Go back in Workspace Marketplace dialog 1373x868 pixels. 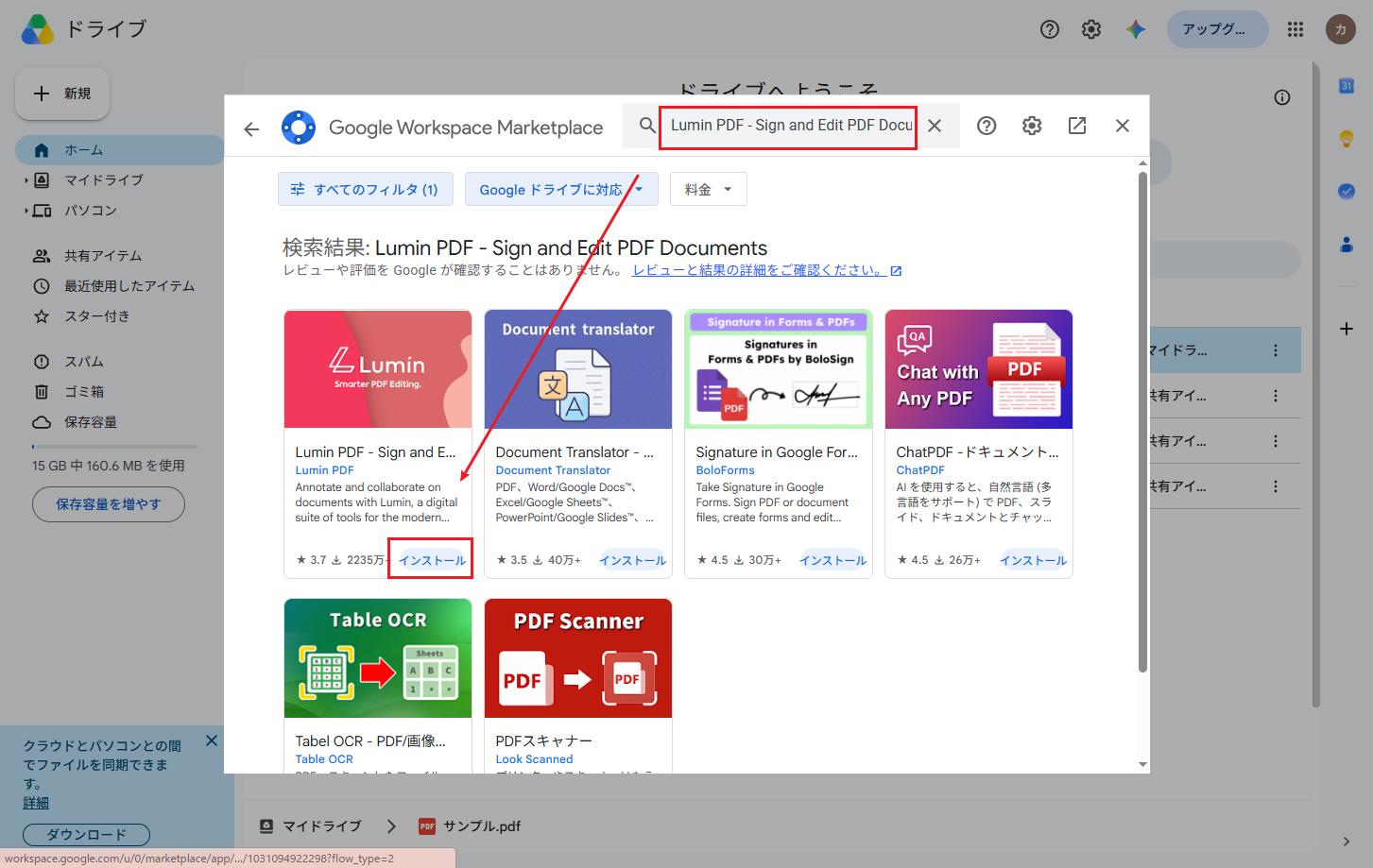click(251, 128)
